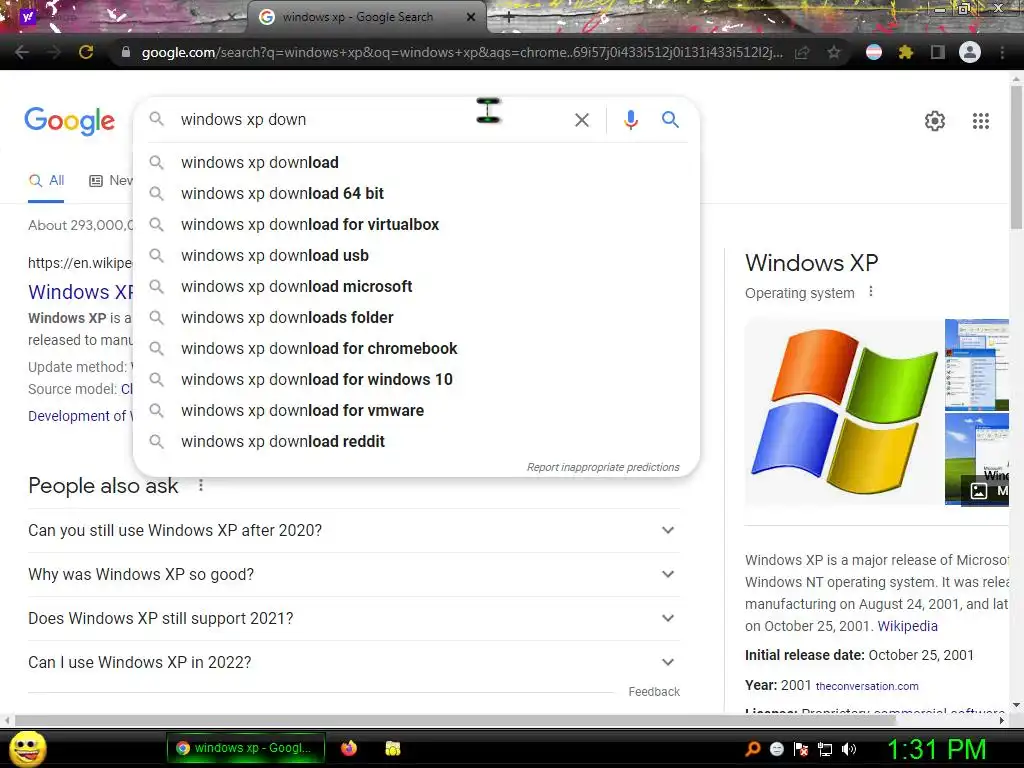Open the Development of Windows link
The image size is (1024, 768).
point(80,416)
